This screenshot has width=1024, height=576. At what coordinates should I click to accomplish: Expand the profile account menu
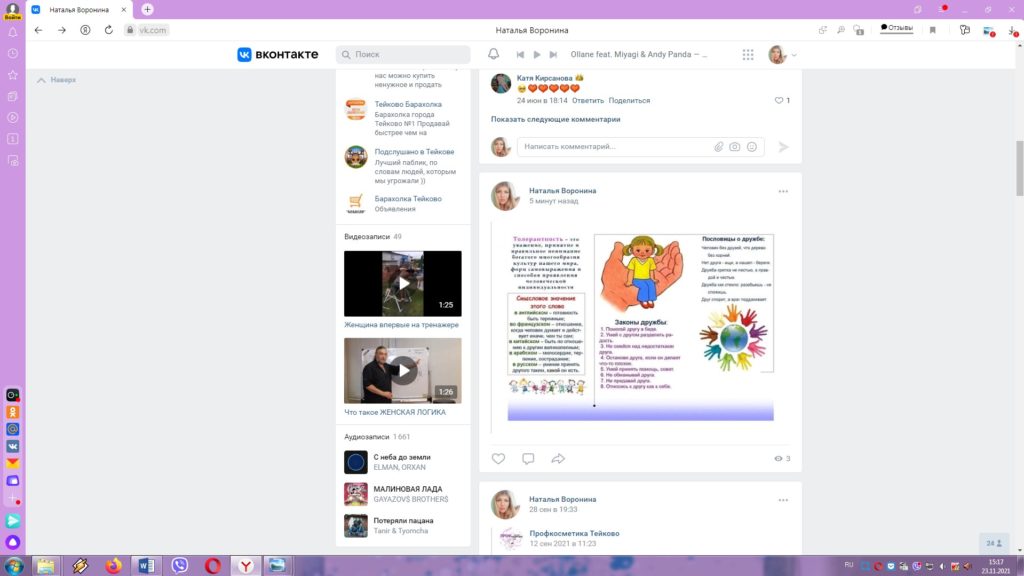pyautogui.click(x=783, y=55)
